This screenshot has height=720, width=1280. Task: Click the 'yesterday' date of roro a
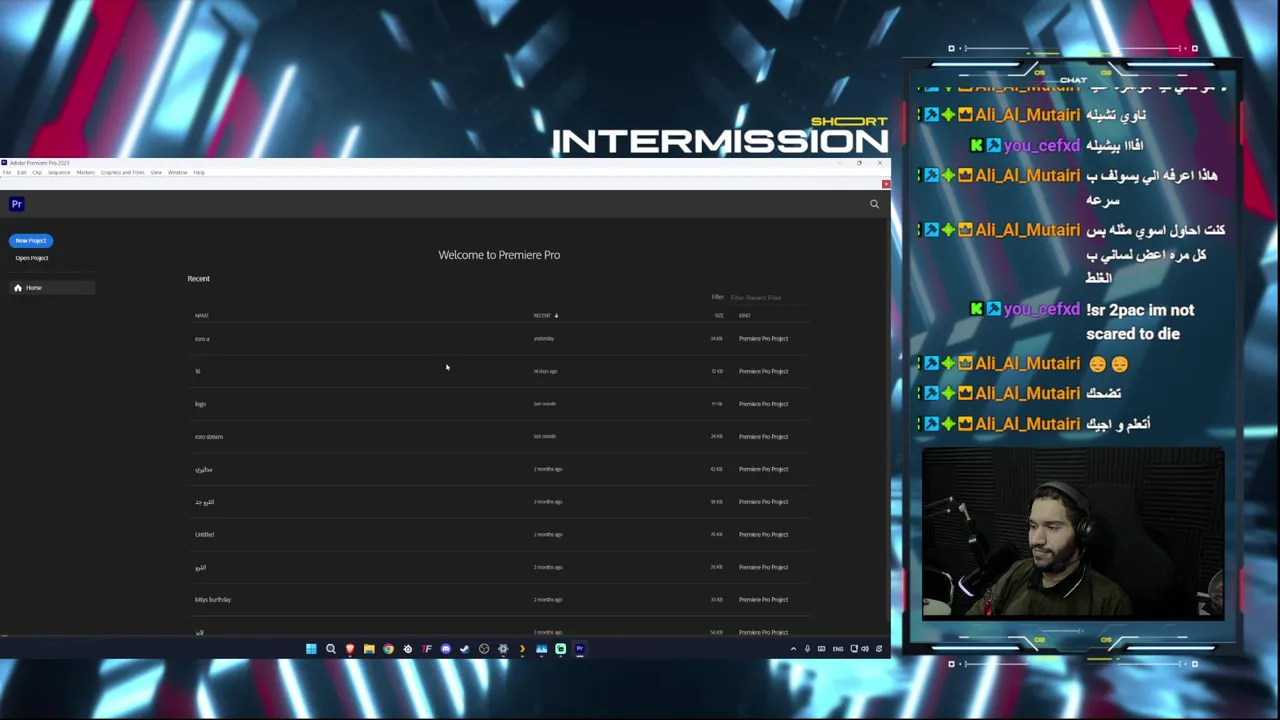[x=543, y=339]
